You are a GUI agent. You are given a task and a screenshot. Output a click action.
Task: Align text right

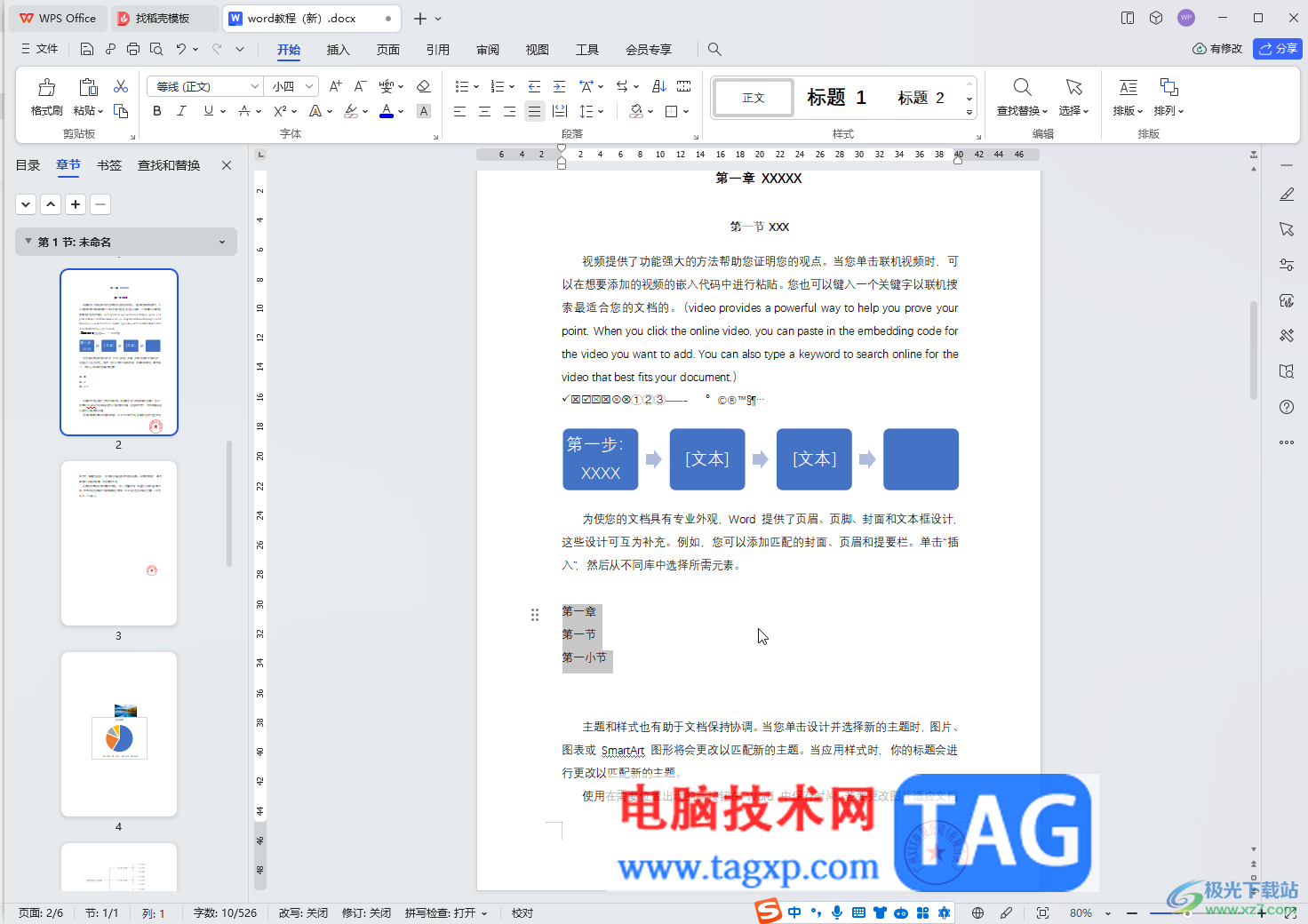pyautogui.click(x=509, y=111)
